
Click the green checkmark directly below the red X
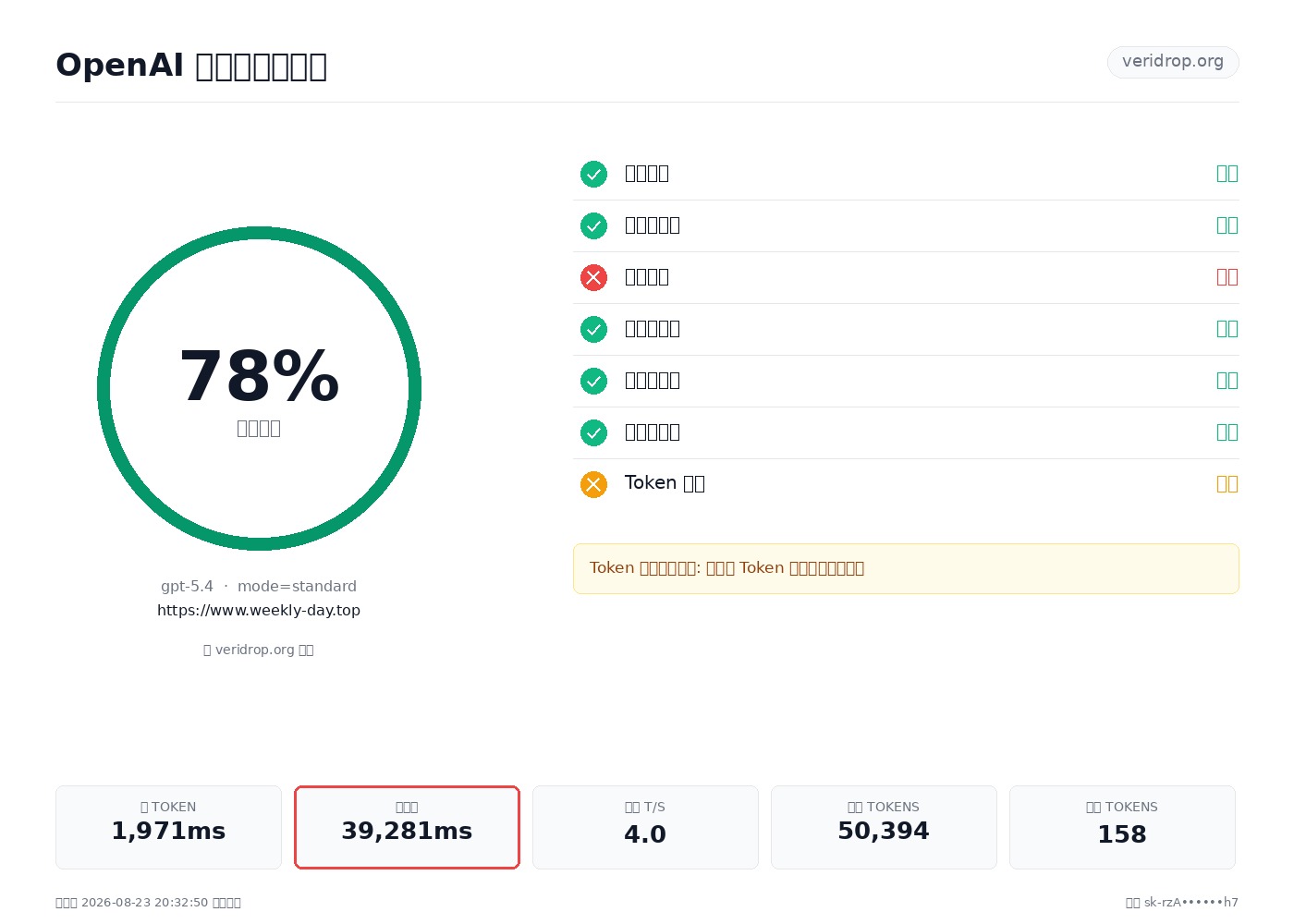[593, 329]
